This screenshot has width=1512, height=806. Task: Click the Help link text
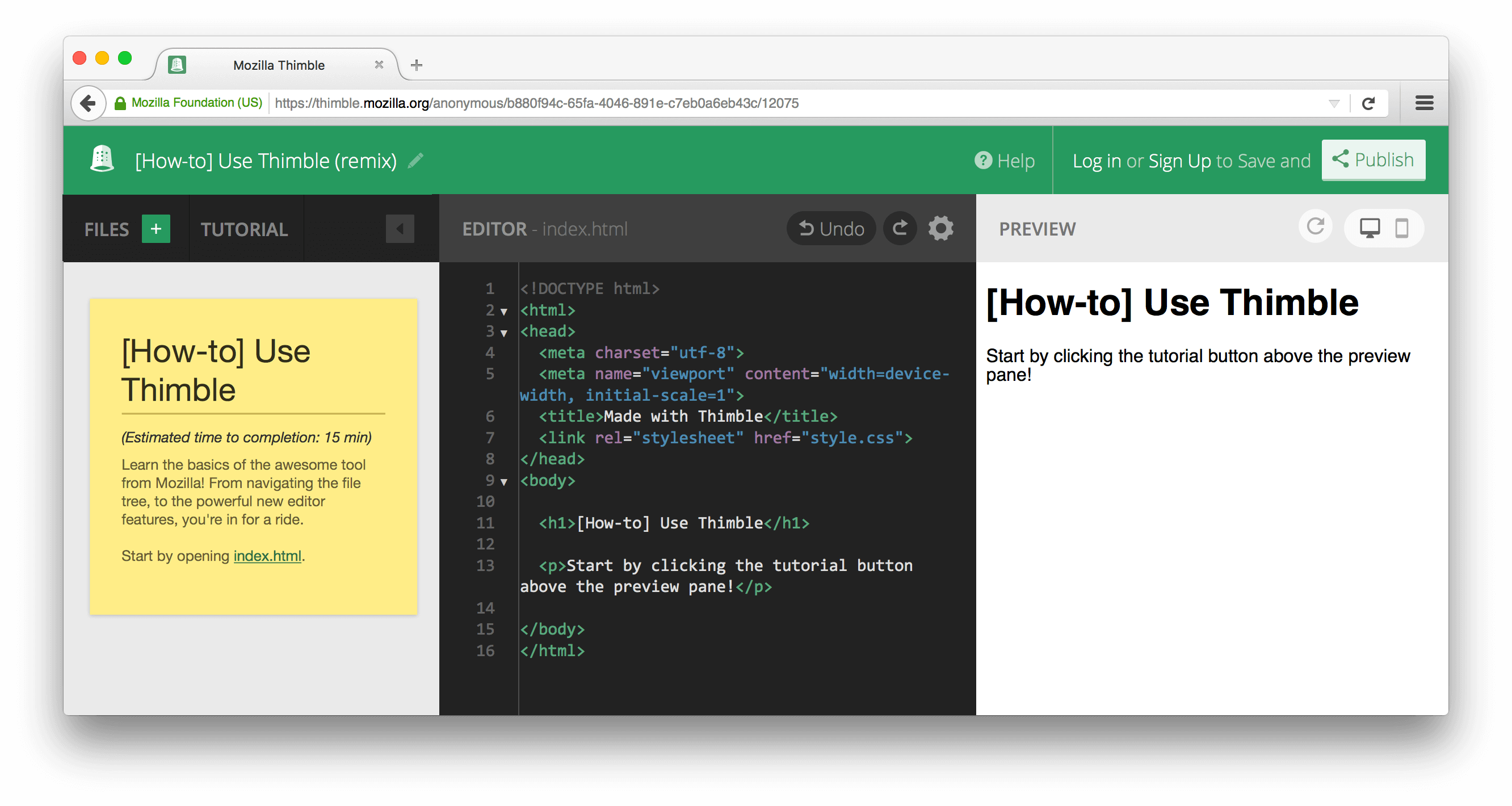tap(1016, 161)
